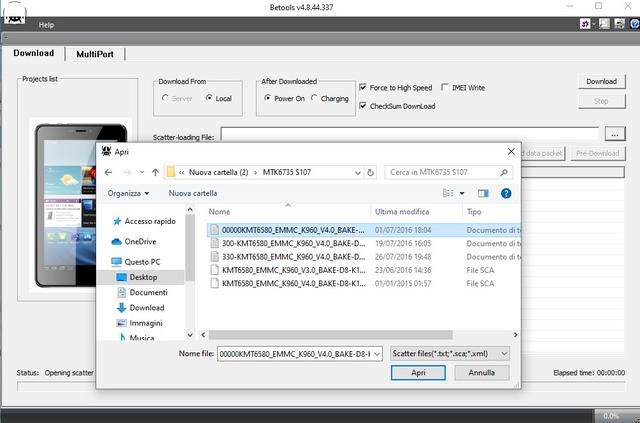The height and width of the screenshot is (423, 640).
Task: Browse scatter-loading file with ... button
Action: [x=615, y=134]
